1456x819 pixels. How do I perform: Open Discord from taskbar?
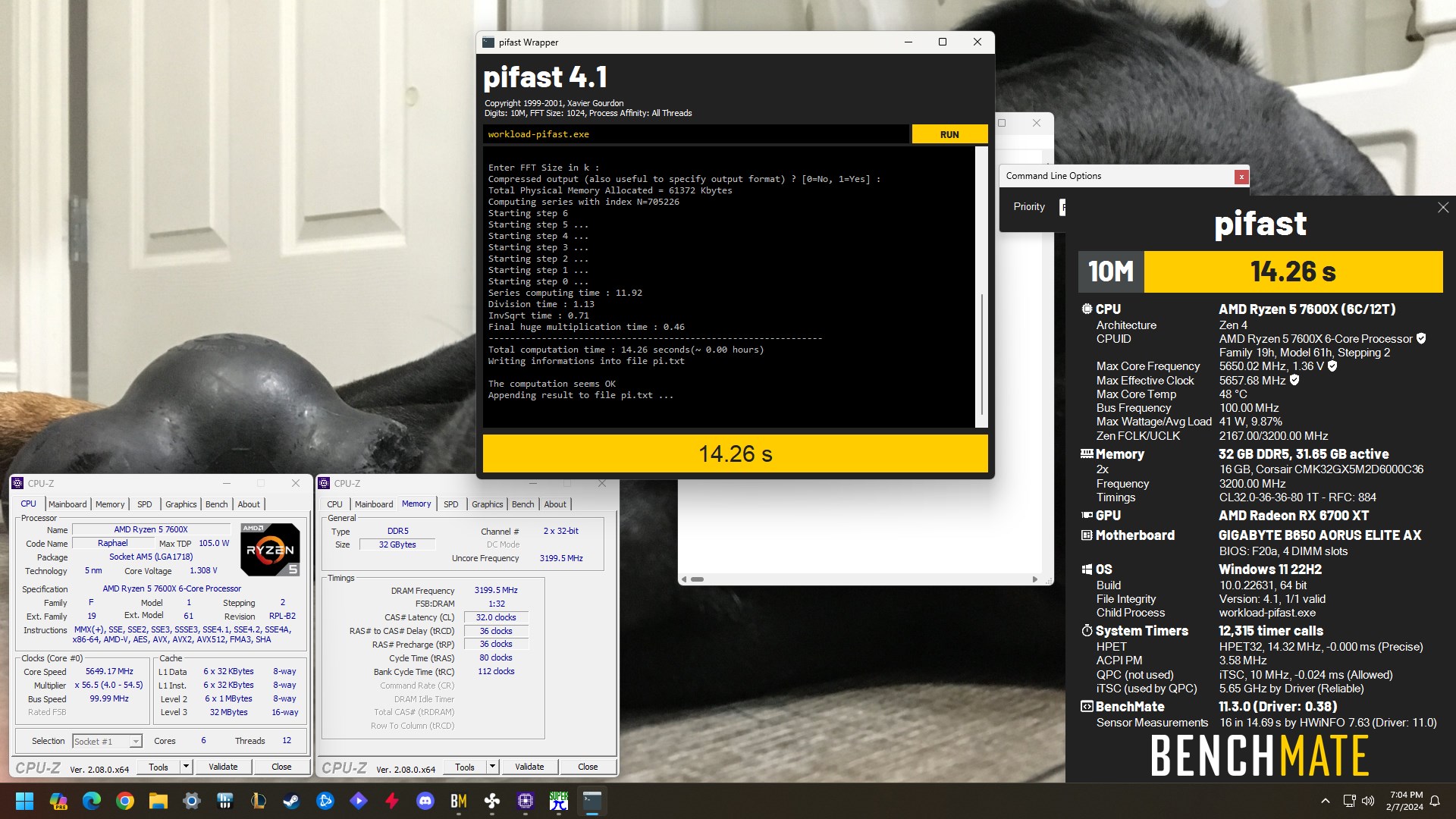click(425, 801)
